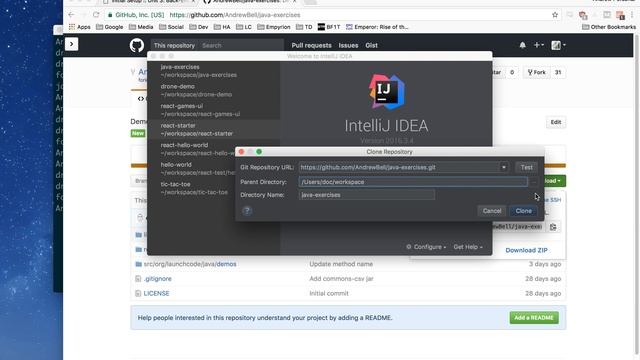The image size is (640, 360).
Task: Open Issues in GitHub header
Action: 348,45
